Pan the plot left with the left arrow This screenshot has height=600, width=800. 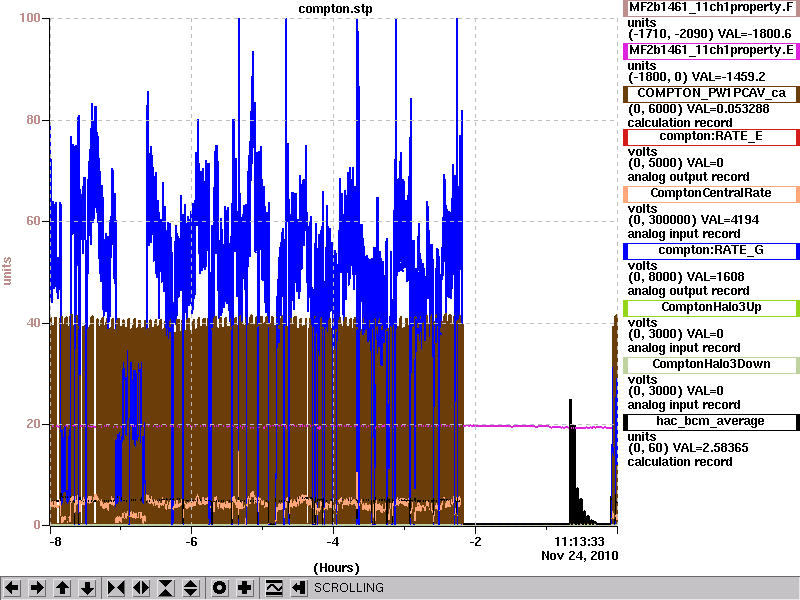point(12,588)
